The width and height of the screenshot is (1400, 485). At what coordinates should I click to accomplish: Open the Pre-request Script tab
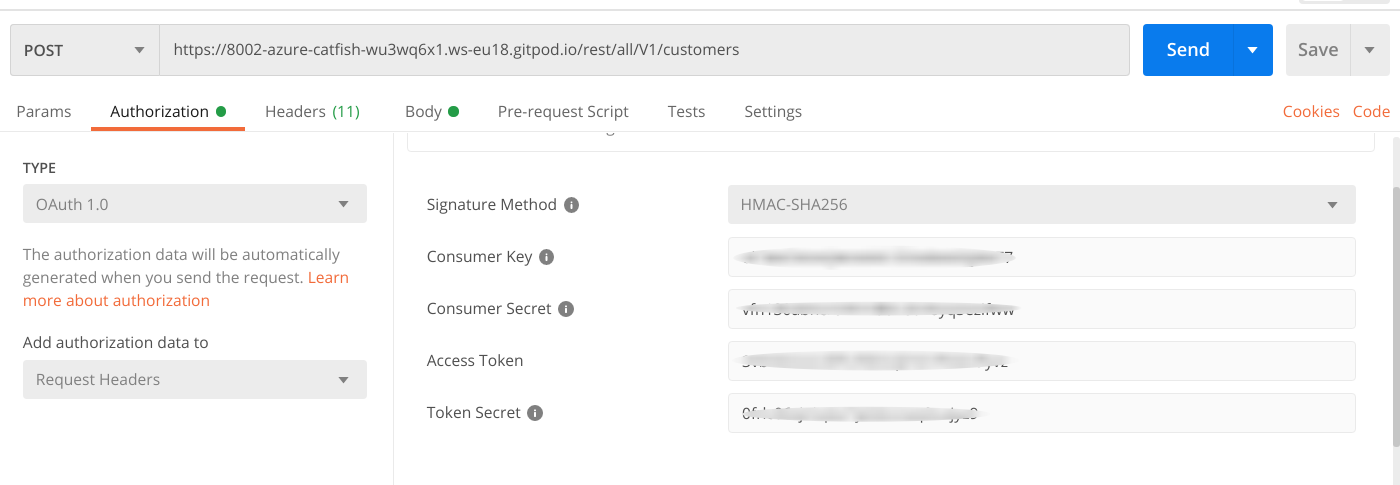[x=563, y=112]
